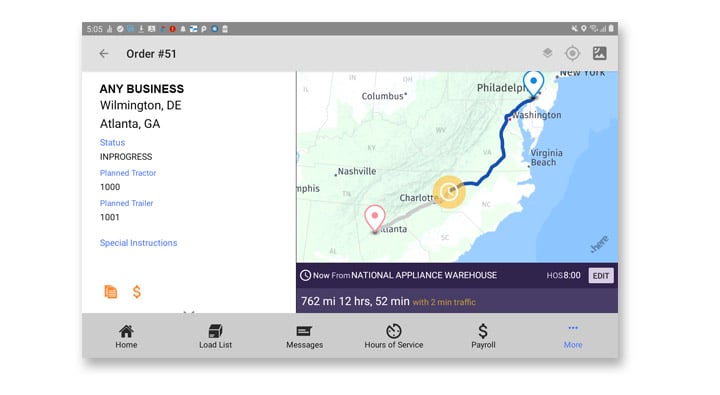Click the tractor value 1000

pyautogui.click(x=110, y=187)
